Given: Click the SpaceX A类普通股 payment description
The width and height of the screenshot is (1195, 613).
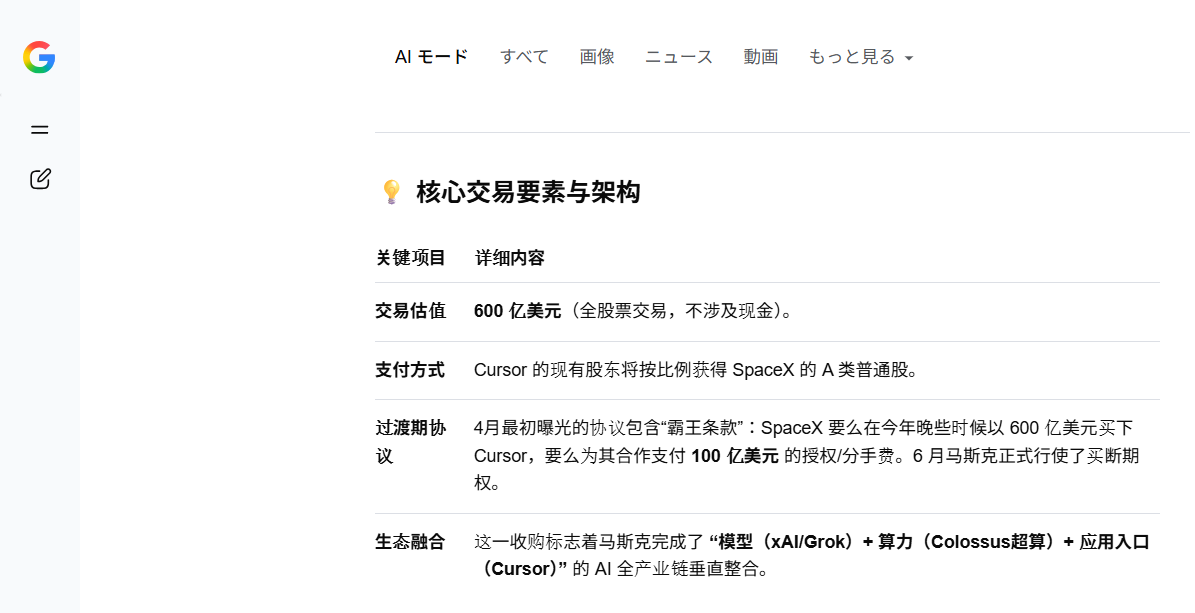Looking at the screenshot, I should (x=697, y=370).
